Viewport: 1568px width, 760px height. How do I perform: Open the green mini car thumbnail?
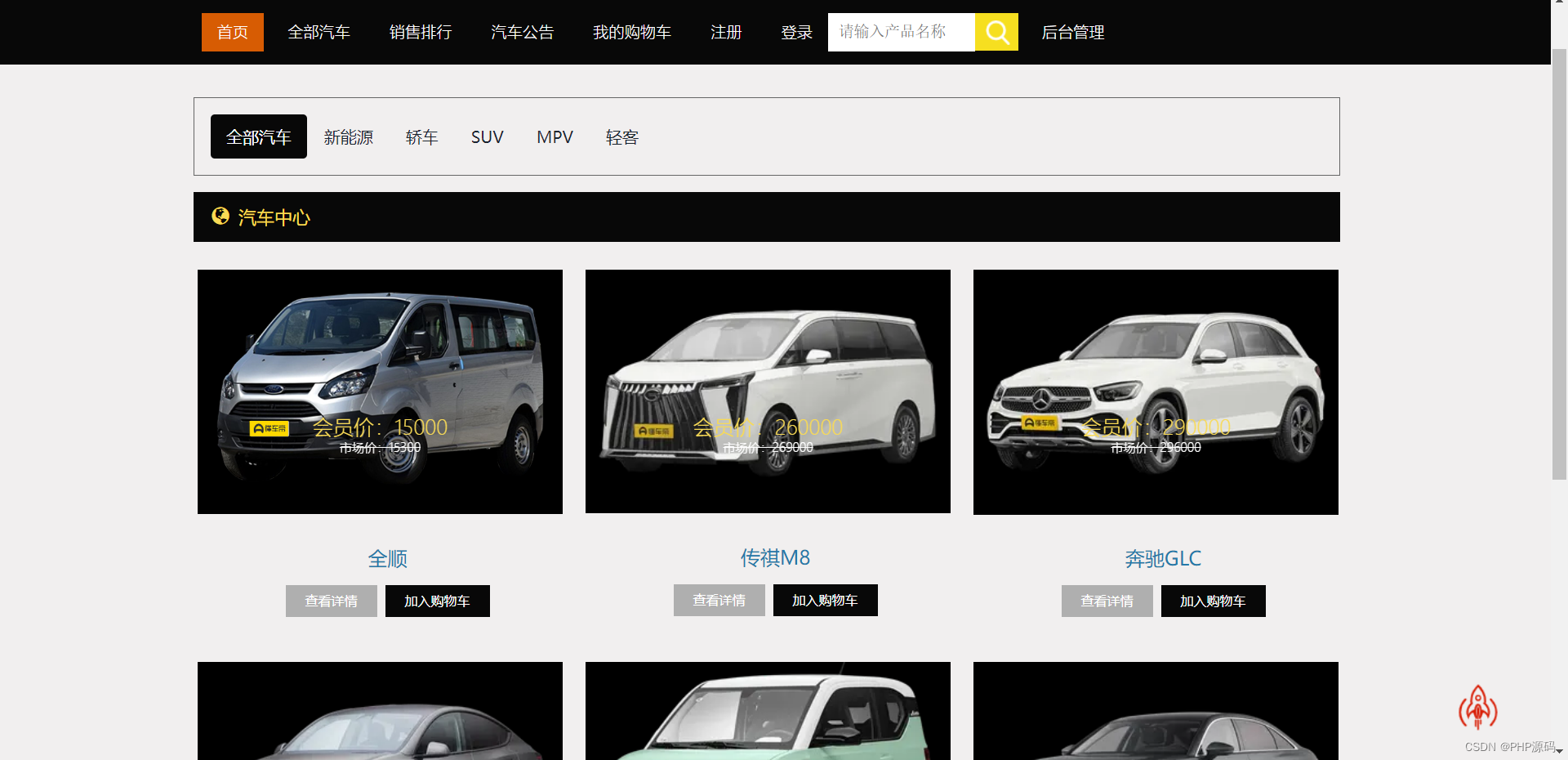768,711
